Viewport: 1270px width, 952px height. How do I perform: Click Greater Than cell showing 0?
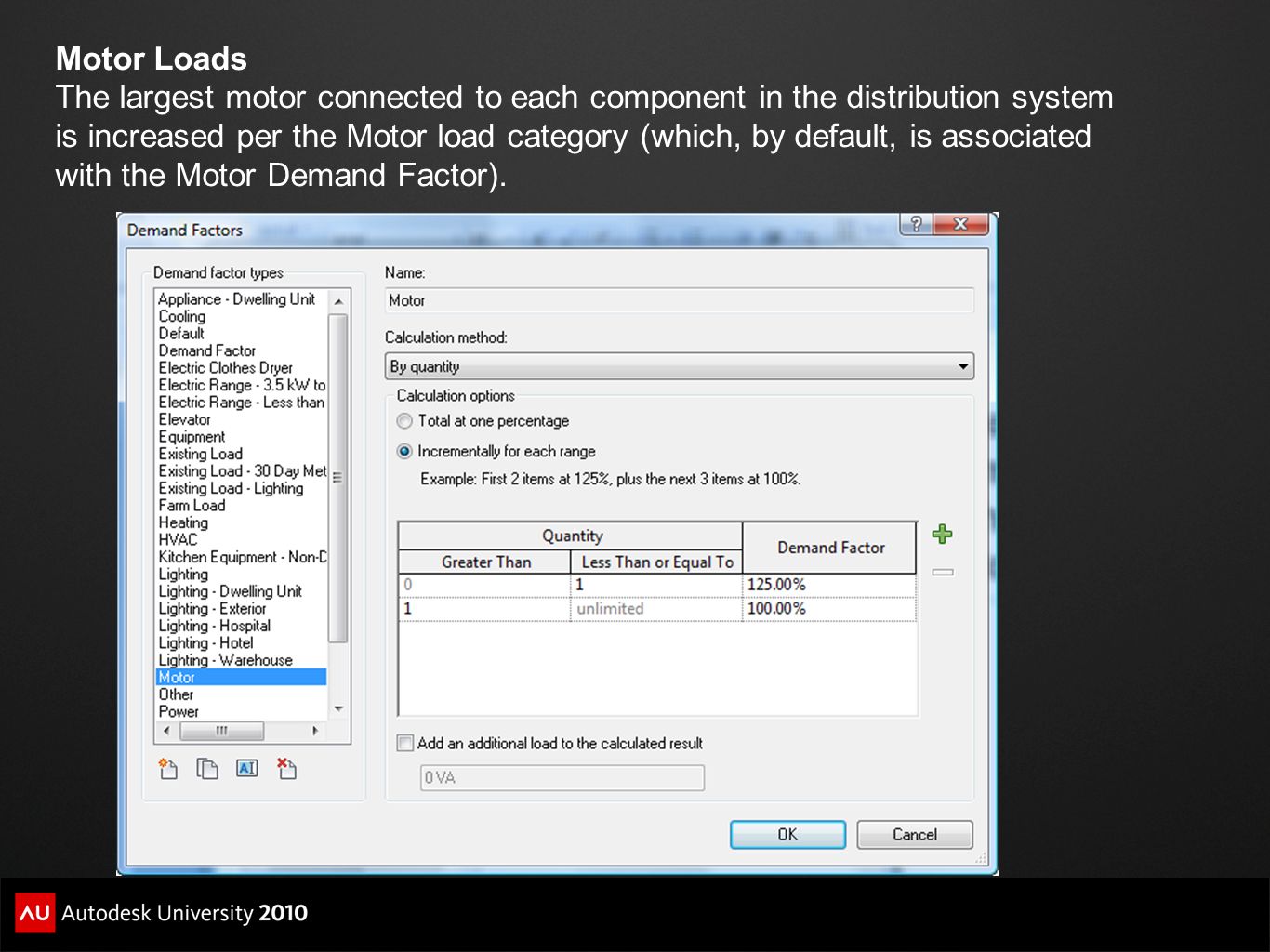(x=484, y=585)
